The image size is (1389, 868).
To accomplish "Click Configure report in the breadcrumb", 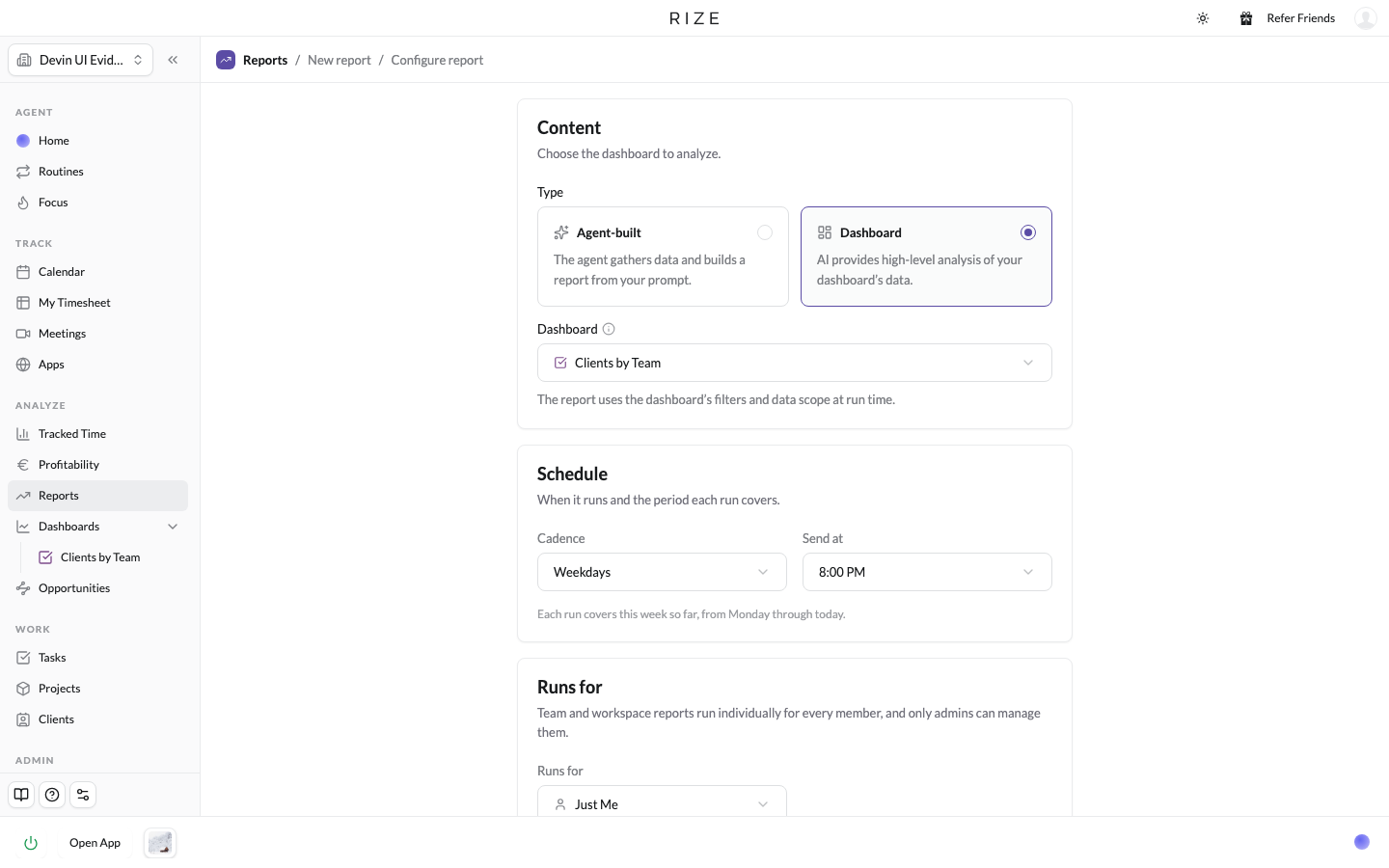I will 437,60.
